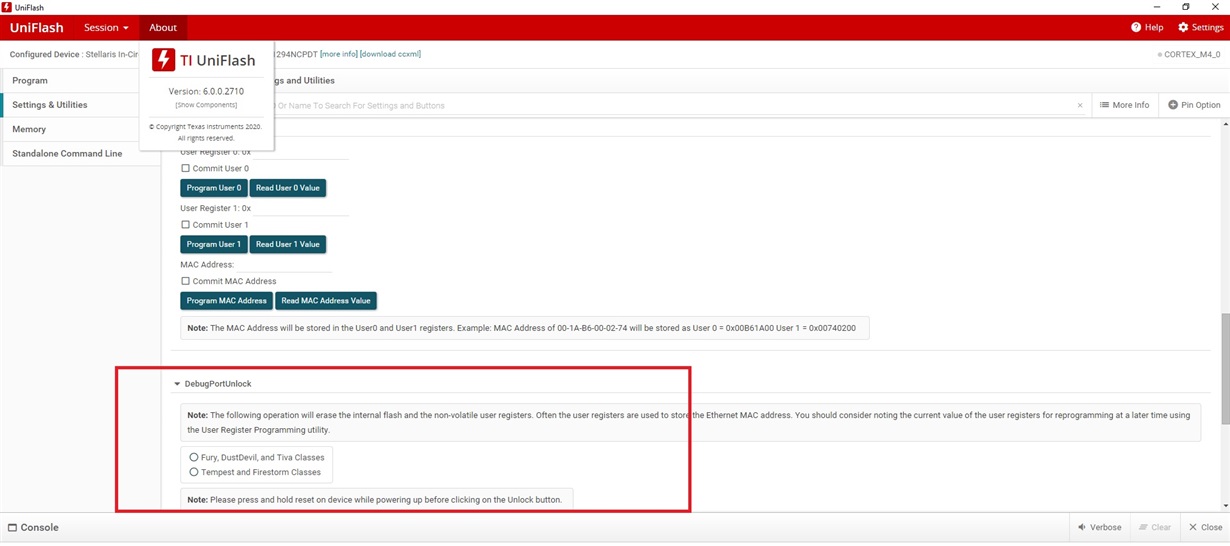Click the Pin Option plus icon

coord(1173,105)
